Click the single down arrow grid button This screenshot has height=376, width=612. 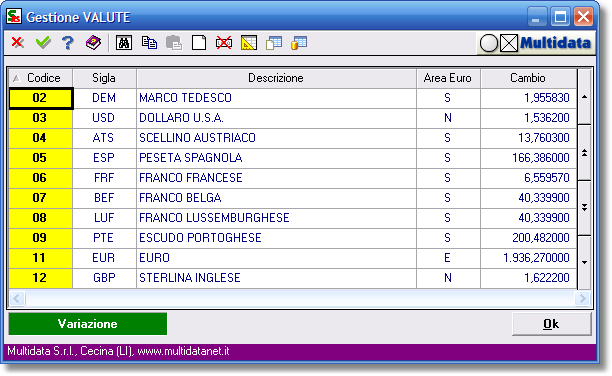coord(584,262)
